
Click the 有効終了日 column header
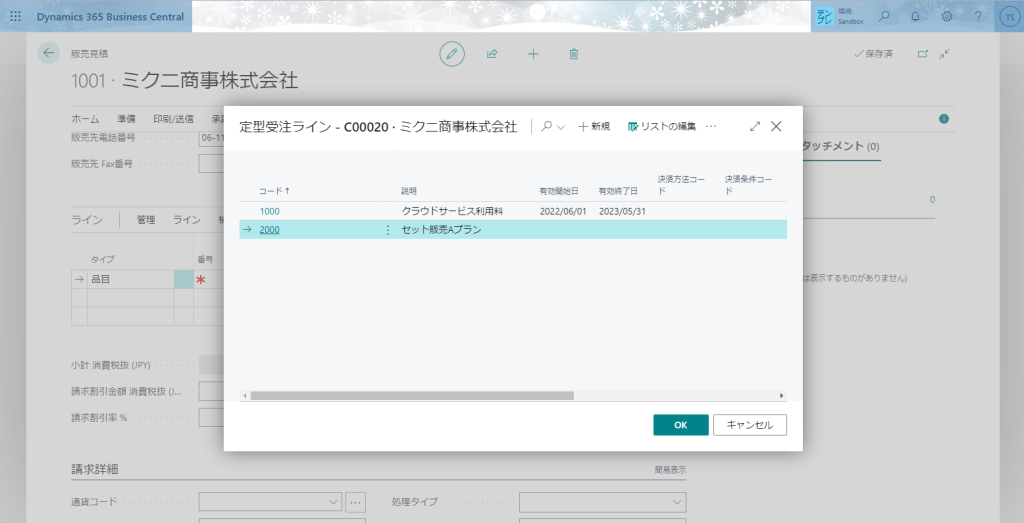pyautogui.click(x=618, y=191)
